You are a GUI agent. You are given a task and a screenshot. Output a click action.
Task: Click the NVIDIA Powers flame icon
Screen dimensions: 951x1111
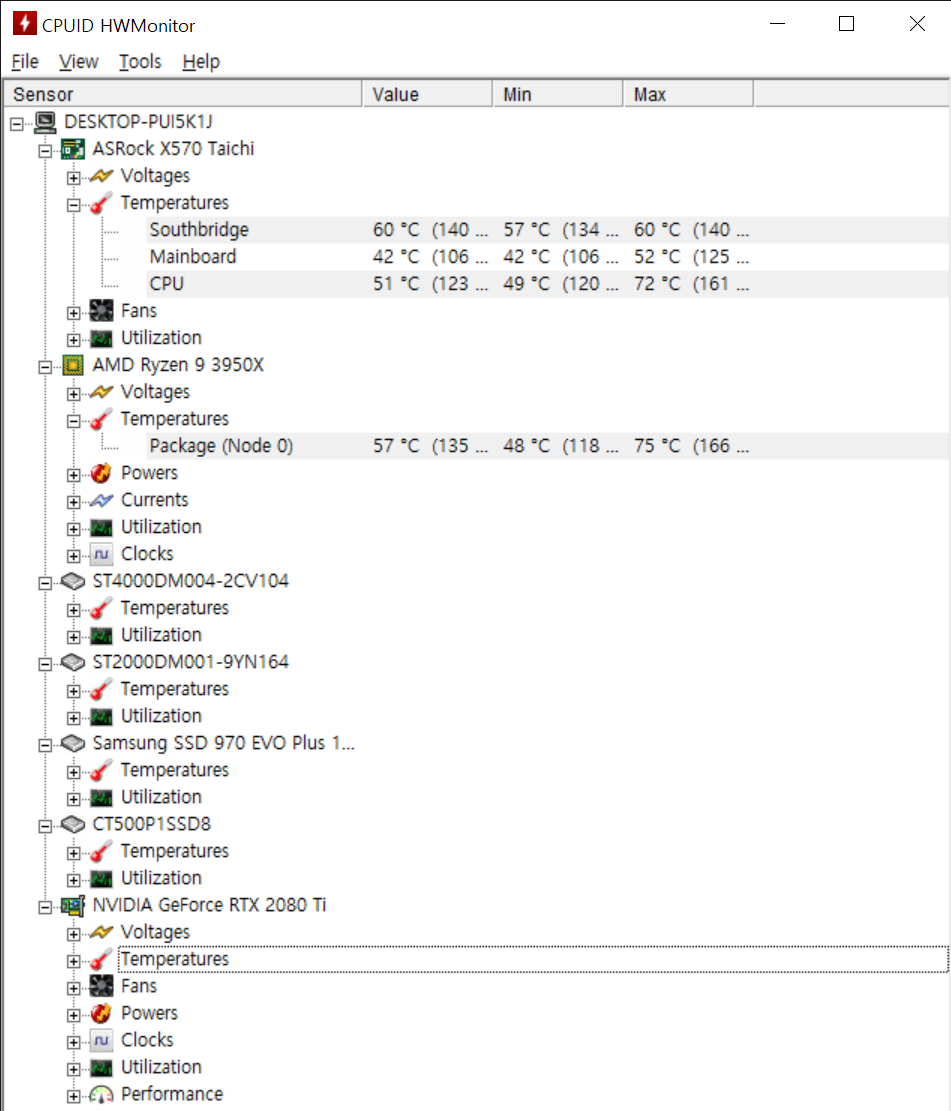click(101, 1013)
